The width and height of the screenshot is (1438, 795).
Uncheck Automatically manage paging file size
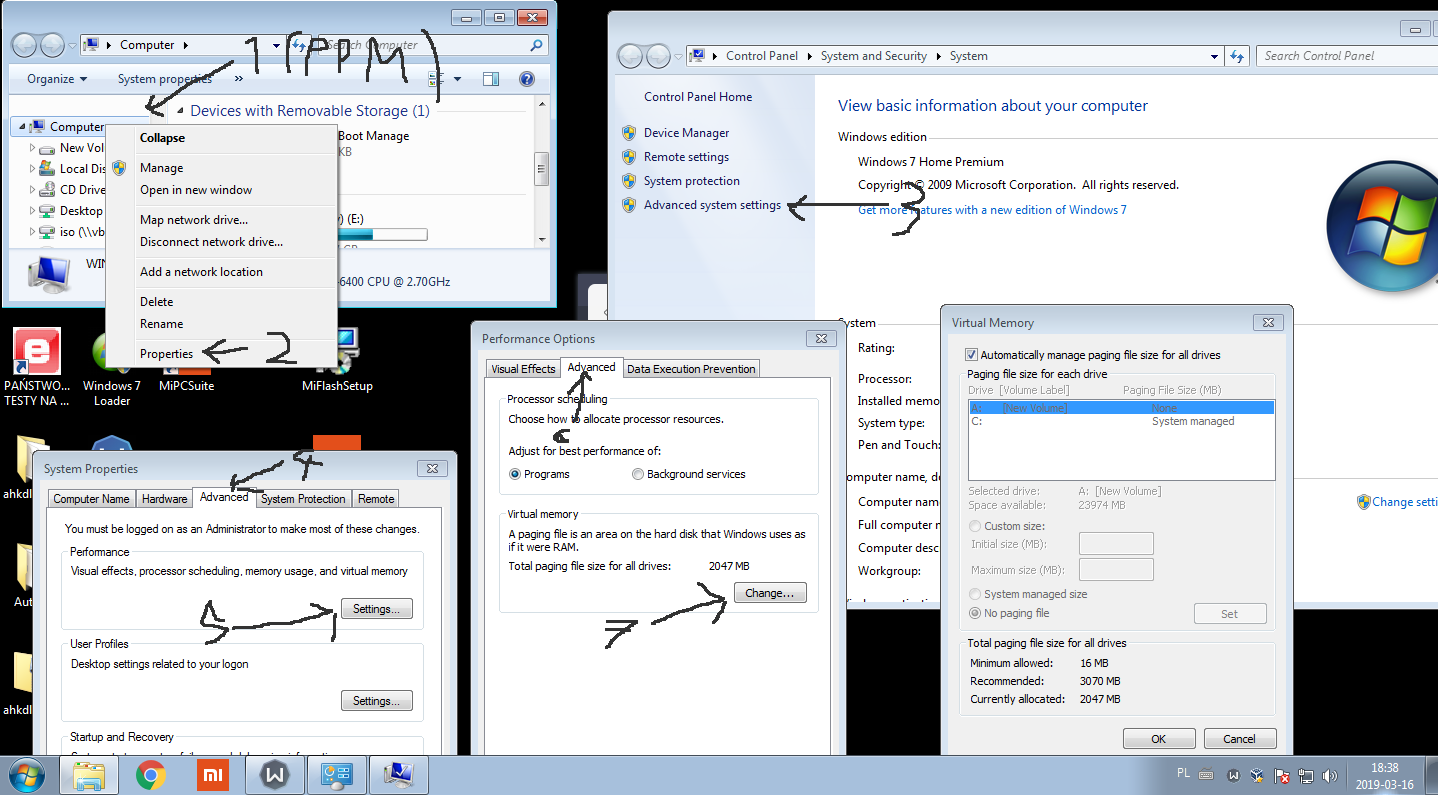pos(971,355)
